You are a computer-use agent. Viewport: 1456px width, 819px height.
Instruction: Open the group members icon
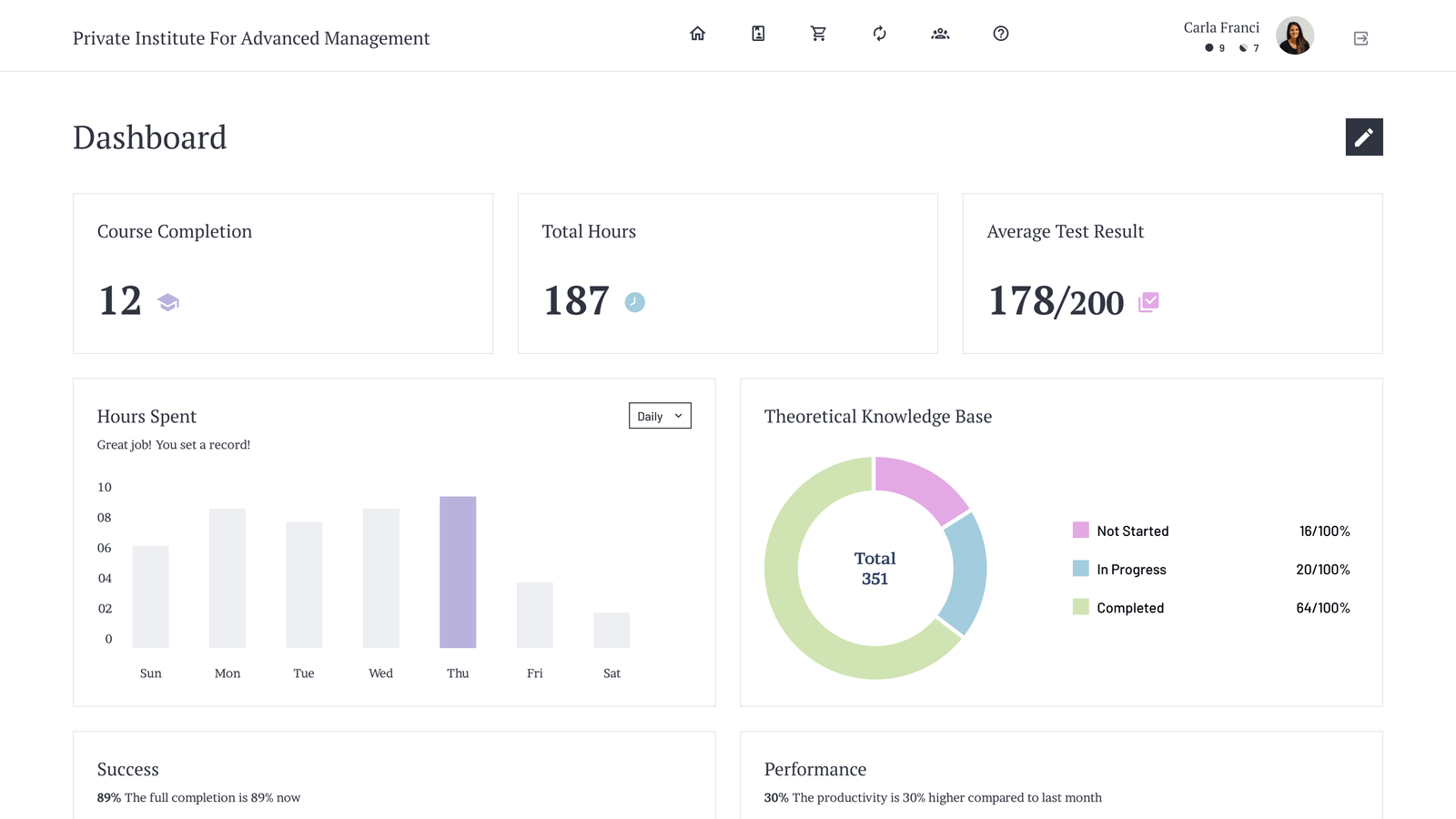[x=940, y=34]
